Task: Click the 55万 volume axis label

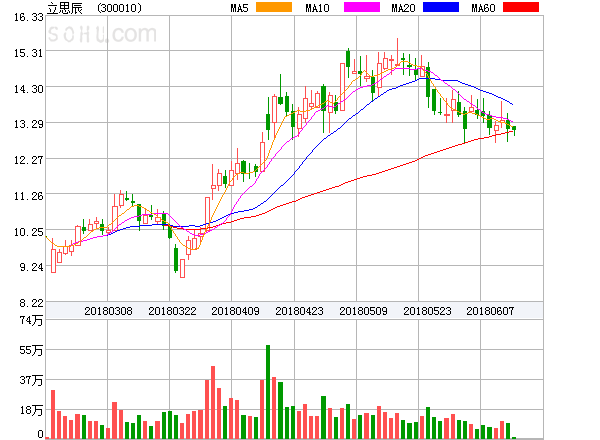Action: click(31, 350)
